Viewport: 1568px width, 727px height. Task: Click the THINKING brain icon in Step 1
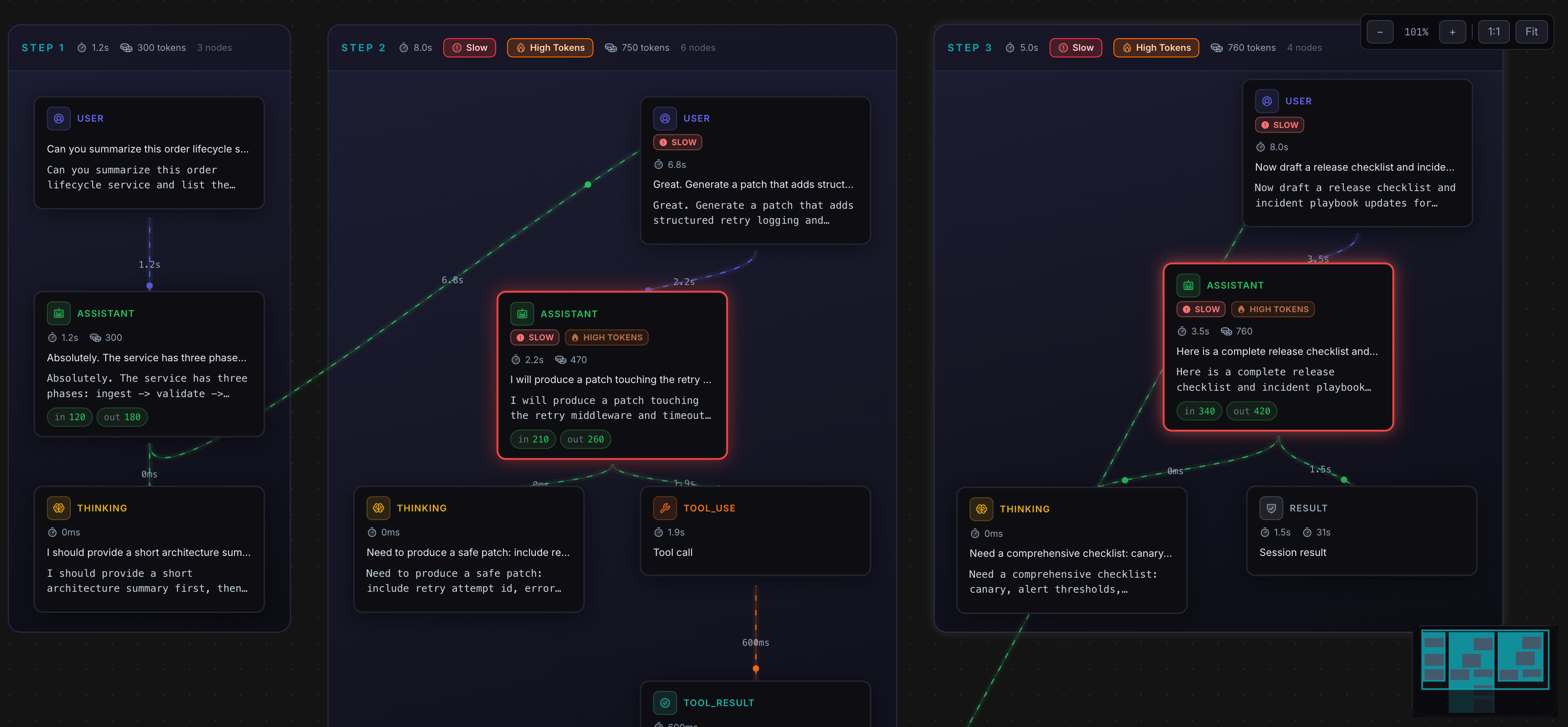click(59, 508)
